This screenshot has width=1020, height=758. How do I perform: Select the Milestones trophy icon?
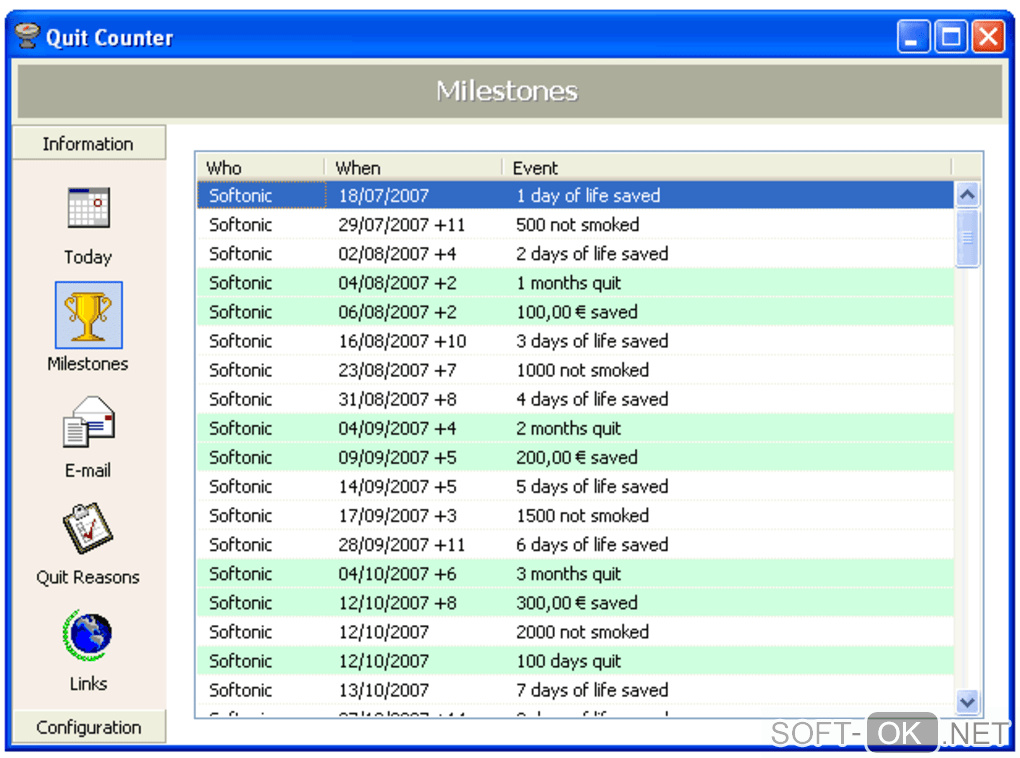point(88,315)
